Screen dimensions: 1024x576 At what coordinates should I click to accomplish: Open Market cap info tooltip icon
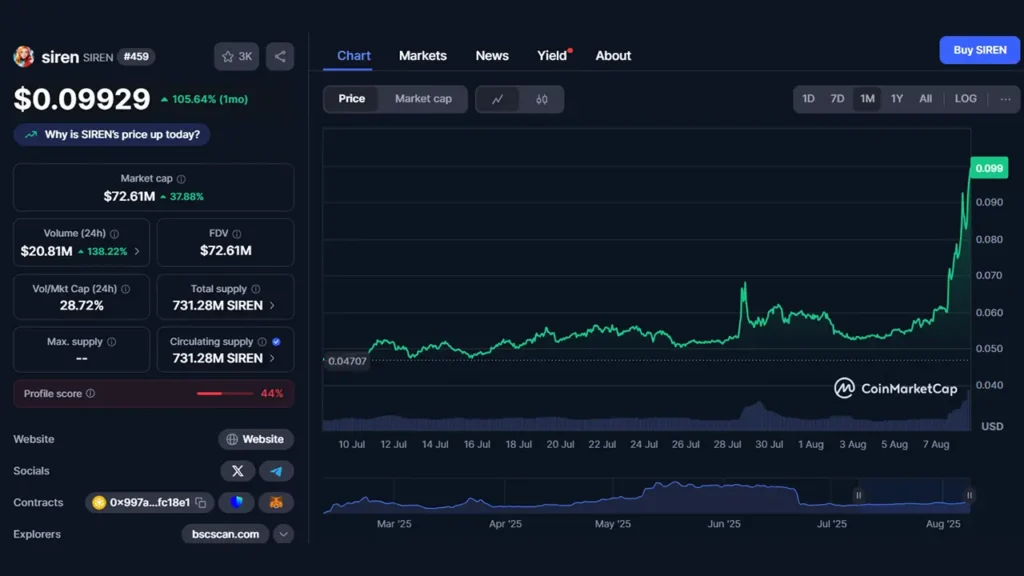pyautogui.click(x=181, y=179)
